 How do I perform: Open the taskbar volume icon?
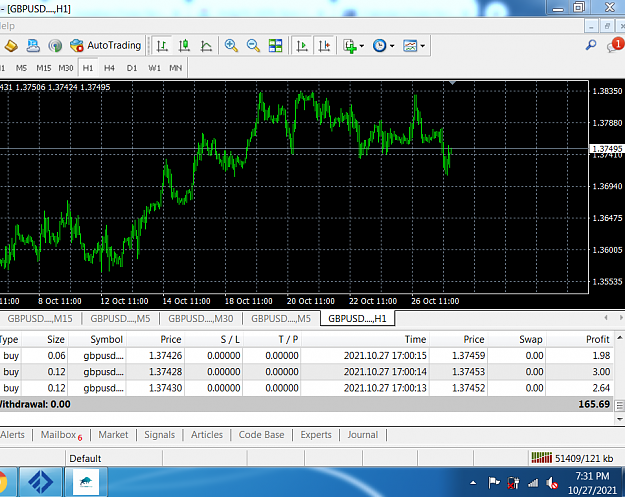(552, 483)
